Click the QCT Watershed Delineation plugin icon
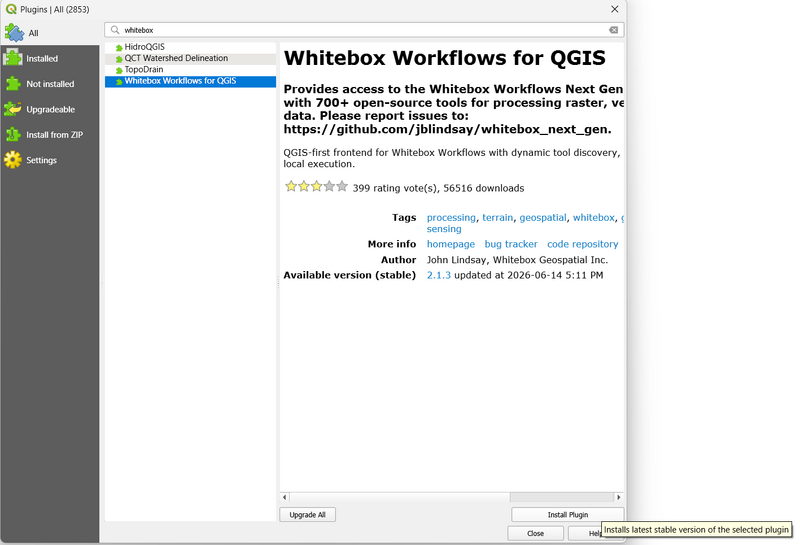Screen dimensions: 800x545 119,59
